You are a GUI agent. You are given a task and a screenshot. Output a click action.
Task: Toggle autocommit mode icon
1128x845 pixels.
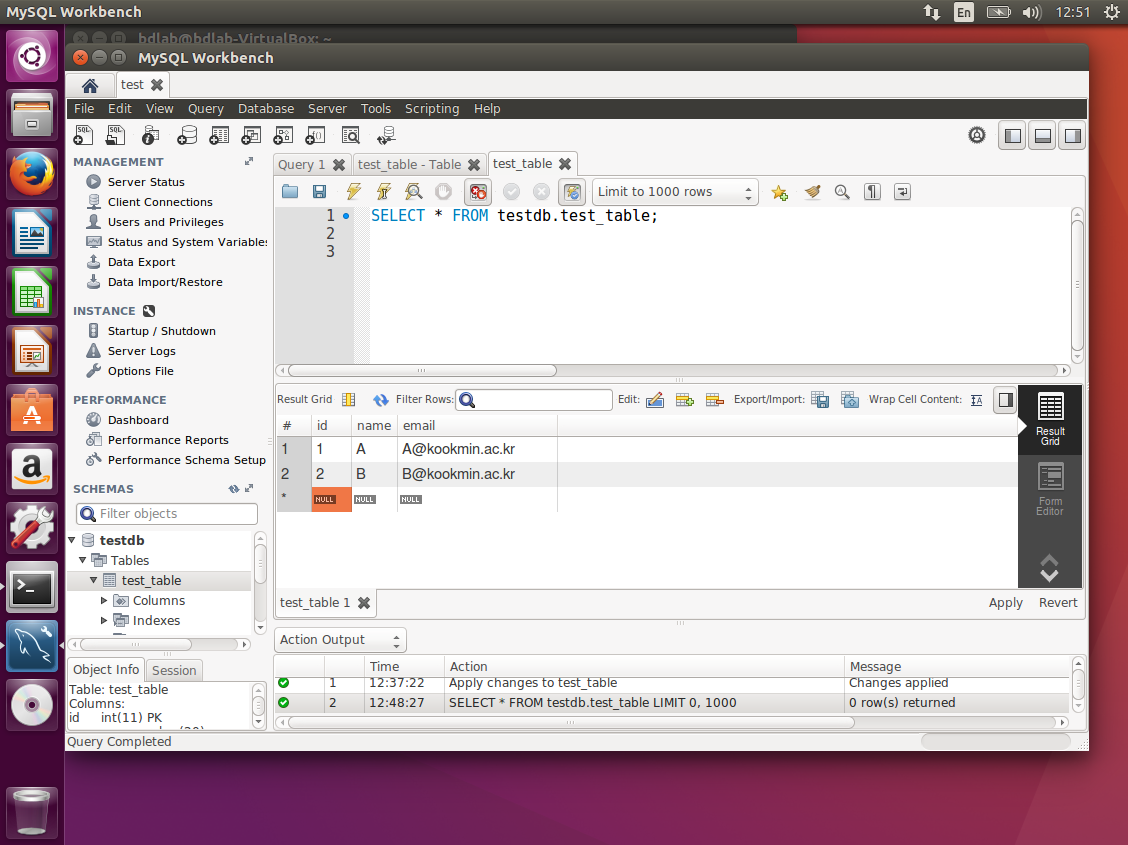572,192
